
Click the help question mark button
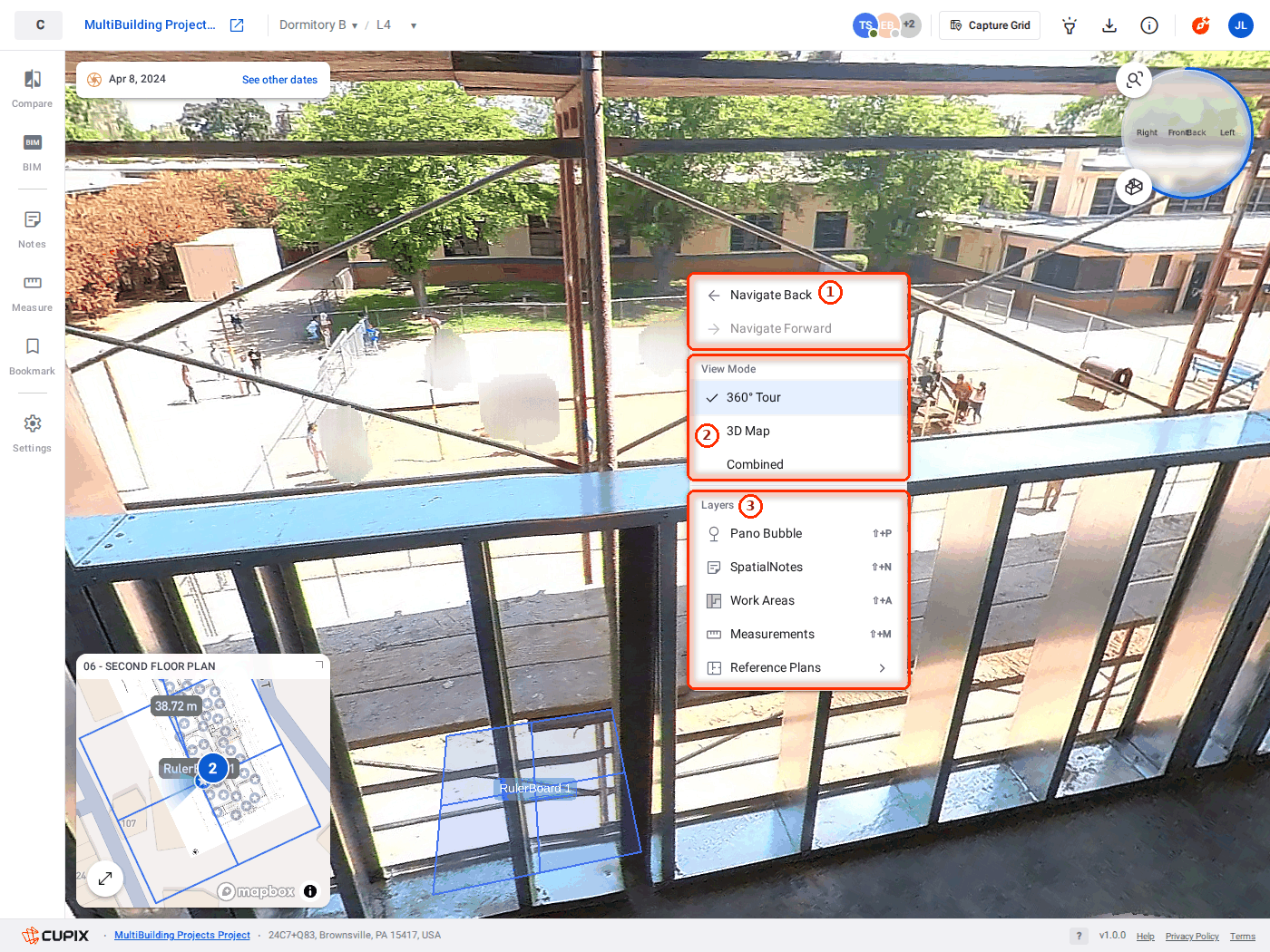(1079, 936)
